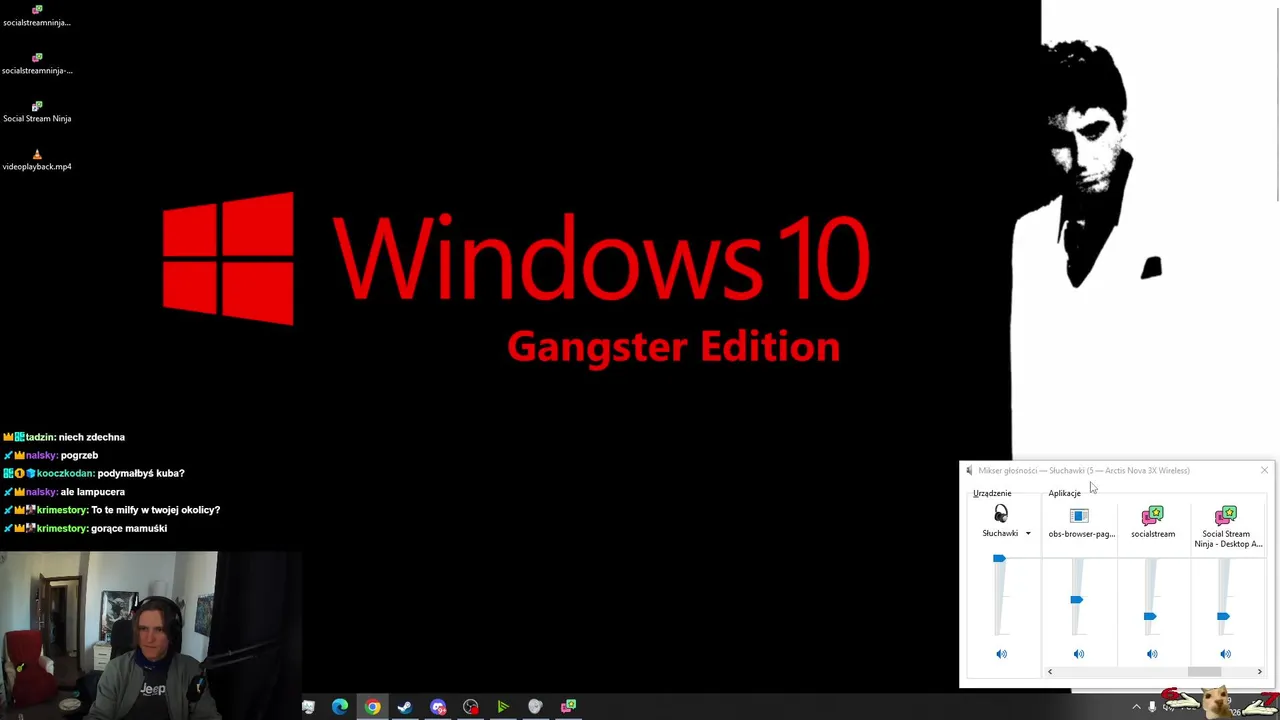Click the socialstream volume slider handle
The width and height of the screenshot is (1280, 720).
[1150, 617]
